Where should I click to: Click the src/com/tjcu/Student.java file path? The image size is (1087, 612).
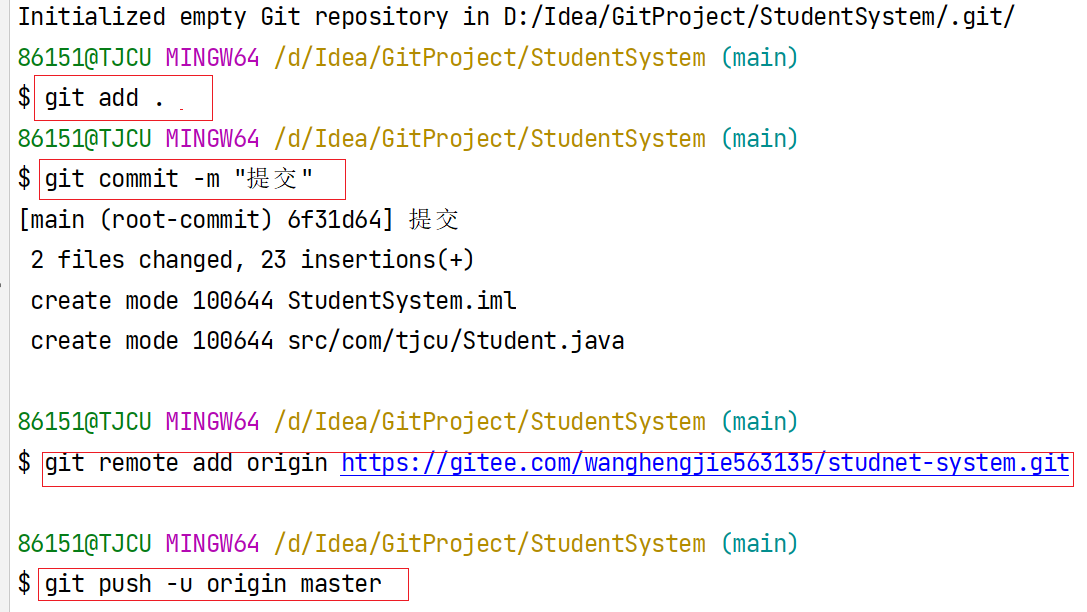pos(456,341)
